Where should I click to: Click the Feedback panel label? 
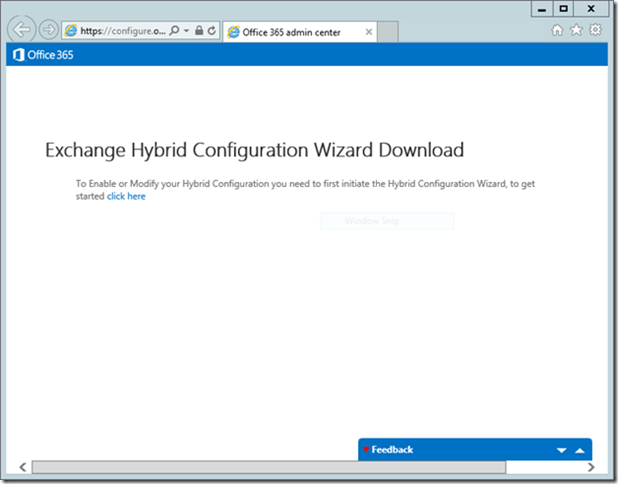pos(392,450)
